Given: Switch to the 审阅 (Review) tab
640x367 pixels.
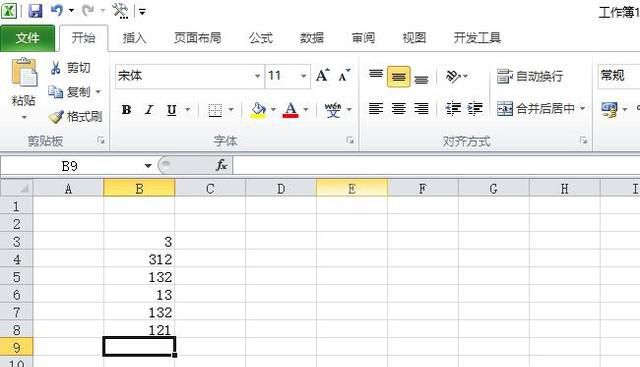Looking at the screenshot, I should [363, 38].
